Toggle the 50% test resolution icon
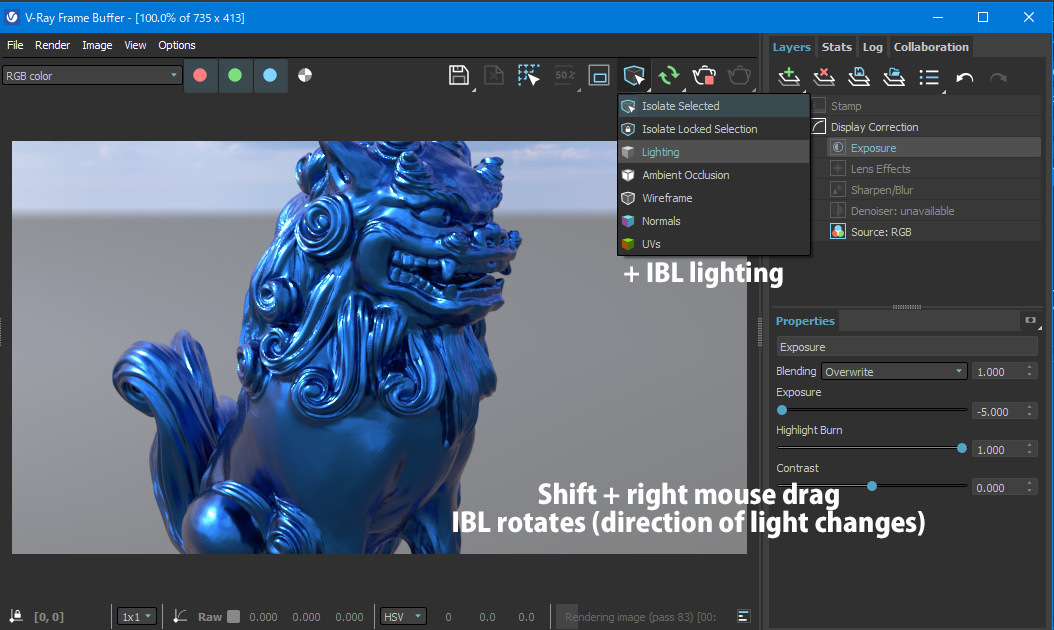 pyautogui.click(x=565, y=75)
